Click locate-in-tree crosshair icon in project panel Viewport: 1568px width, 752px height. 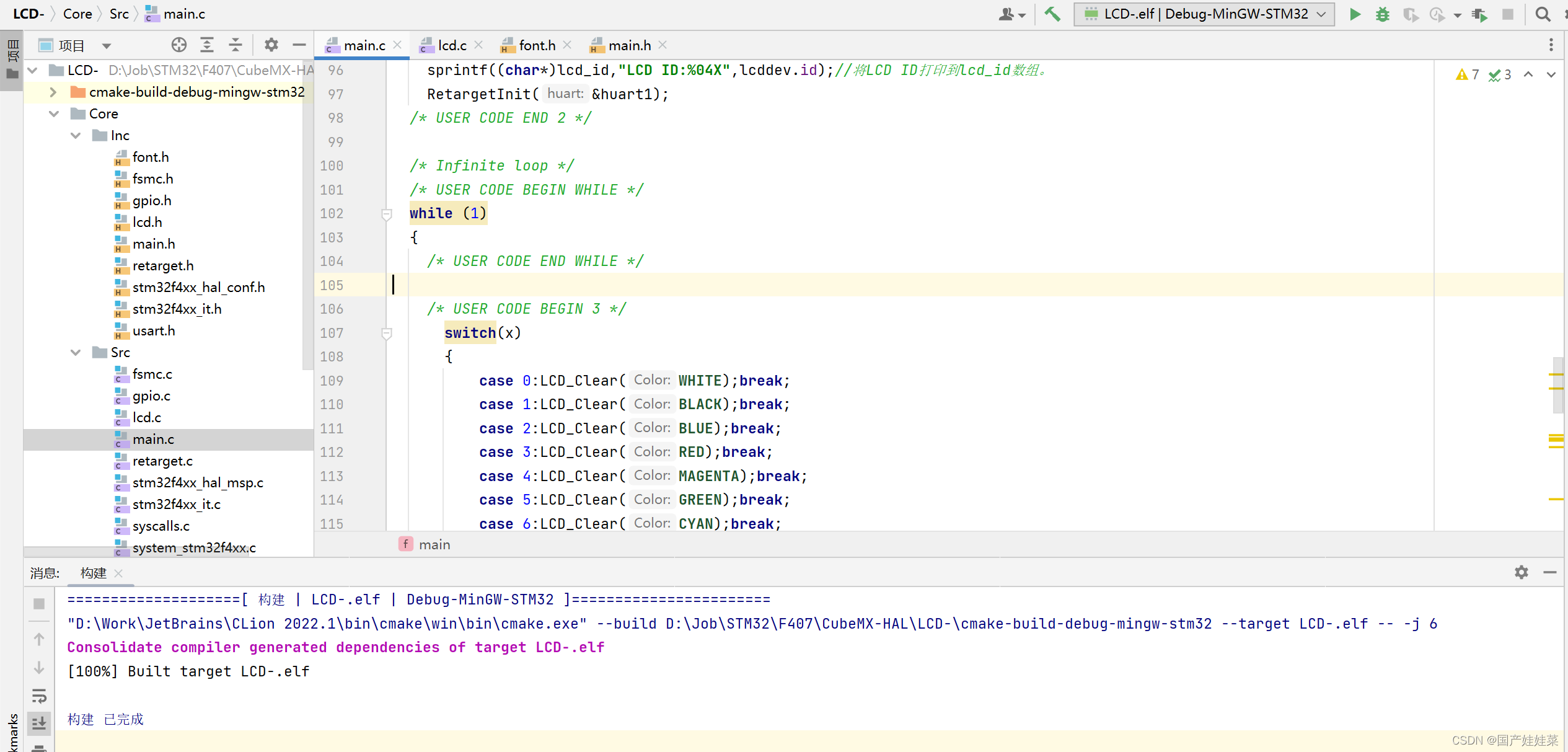click(x=179, y=45)
